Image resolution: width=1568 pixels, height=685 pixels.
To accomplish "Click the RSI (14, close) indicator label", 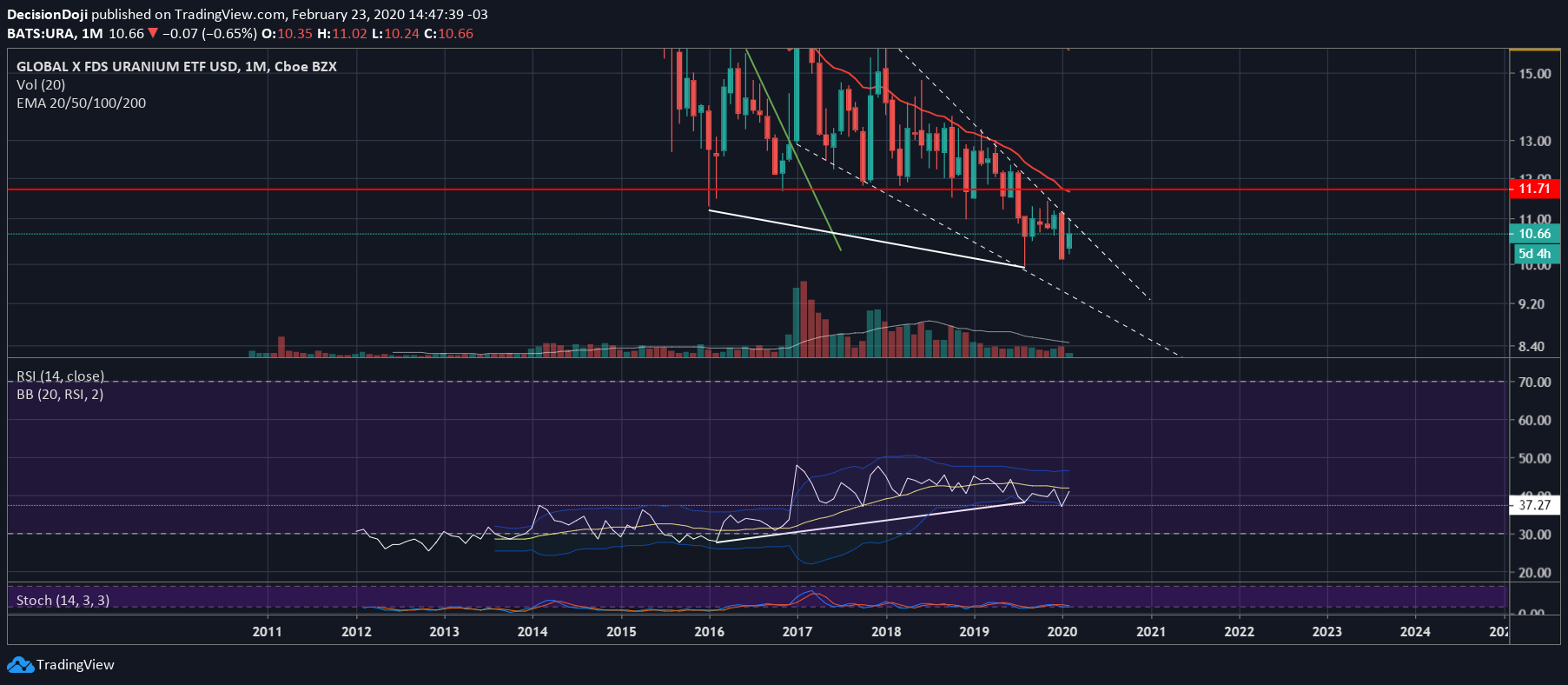I will coord(61,376).
